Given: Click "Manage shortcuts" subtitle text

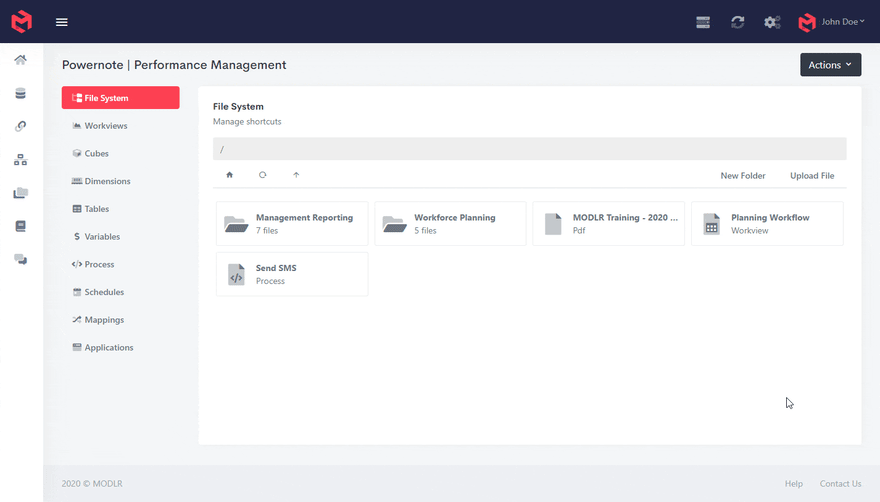Looking at the screenshot, I should tap(247, 121).
